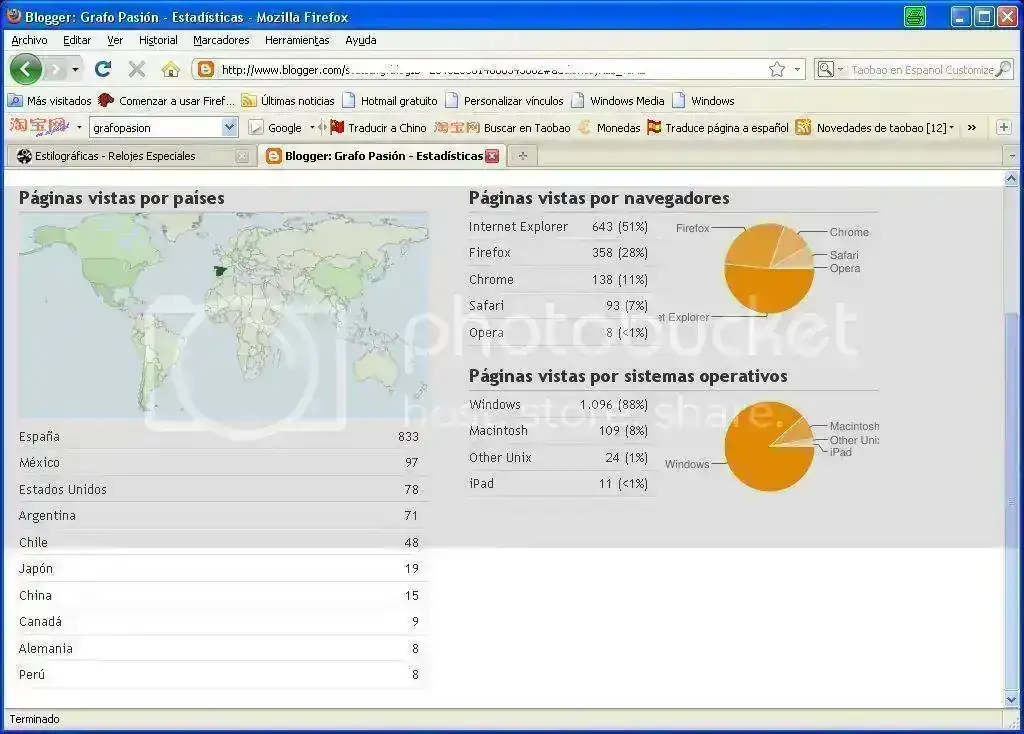Open the Ayuda menu

pyautogui.click(x=360, y=40)
